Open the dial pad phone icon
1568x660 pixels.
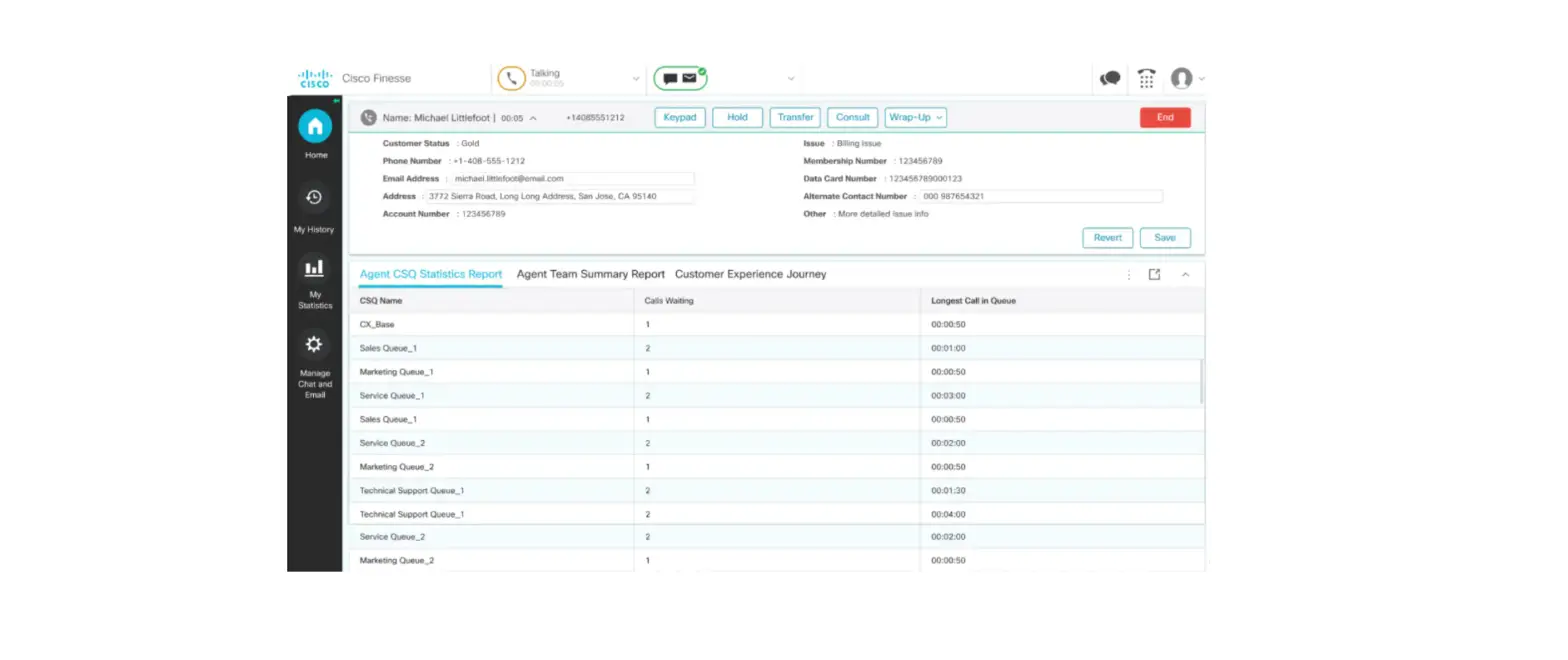click(x=1146, y=78)
